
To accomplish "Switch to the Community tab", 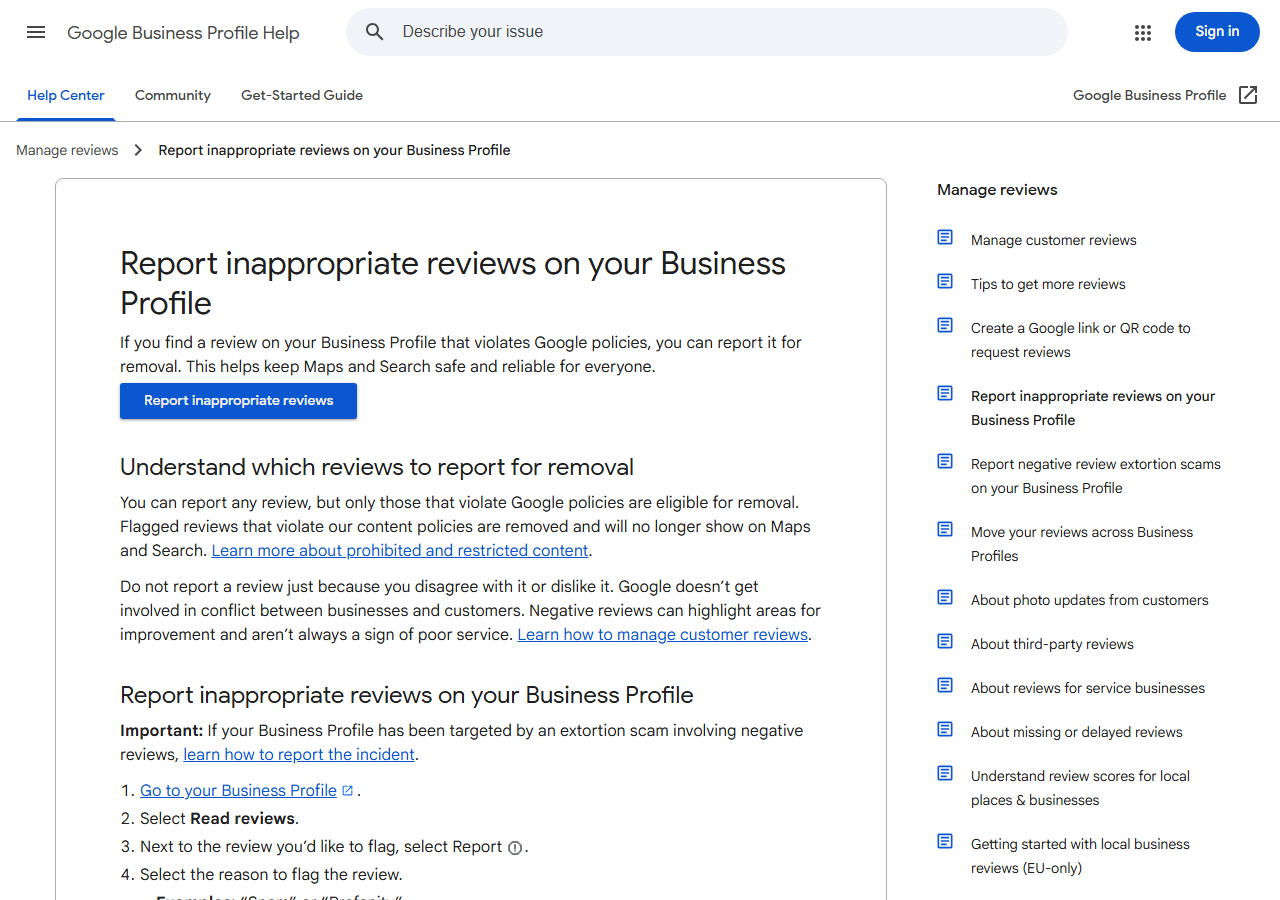I will click(173, 95).
